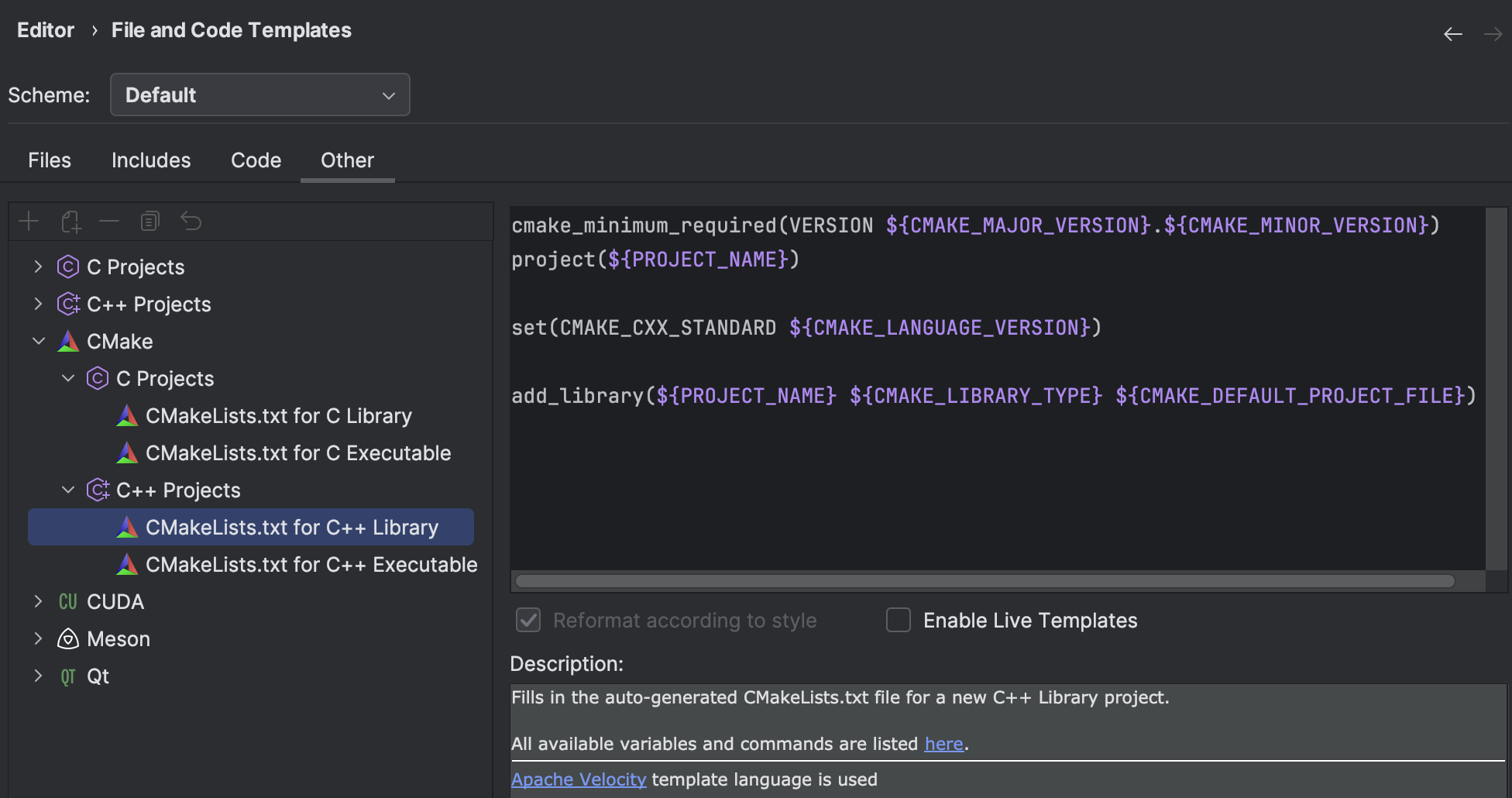Image resolution: width=1512 pixels, height=798 pixels.
Task: Expand the Qt tree node
Action: click(x=38, y=676)
